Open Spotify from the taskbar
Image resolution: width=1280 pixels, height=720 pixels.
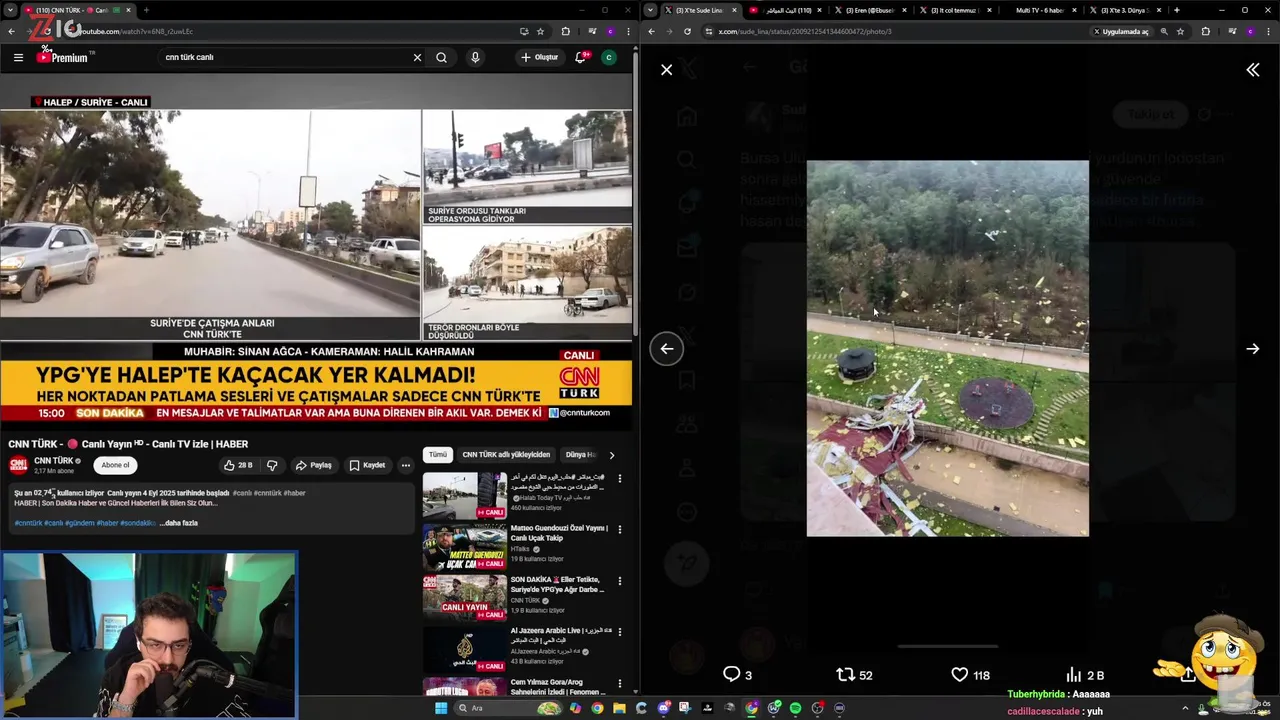795,708
